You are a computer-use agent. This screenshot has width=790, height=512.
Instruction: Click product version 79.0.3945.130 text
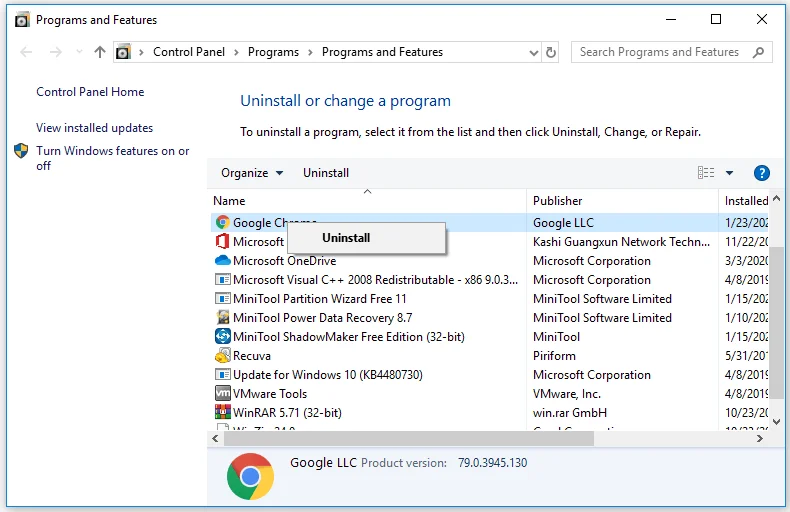[x=492, y=463]
